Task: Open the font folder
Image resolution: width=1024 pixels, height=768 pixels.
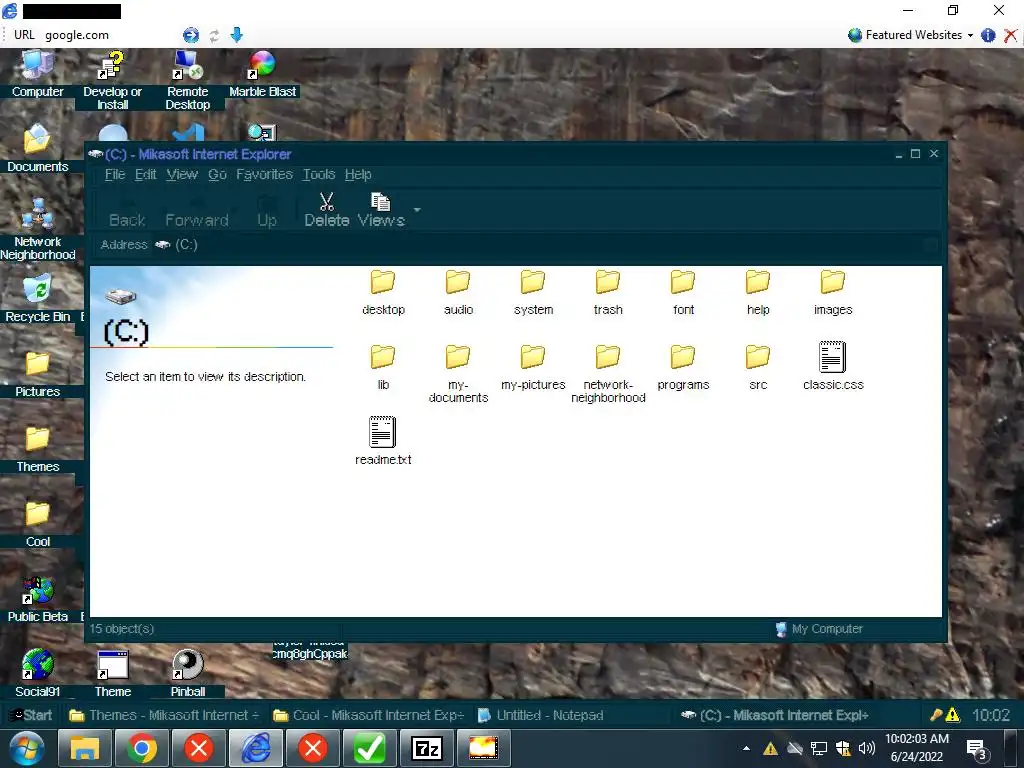Action: [683, 293]
